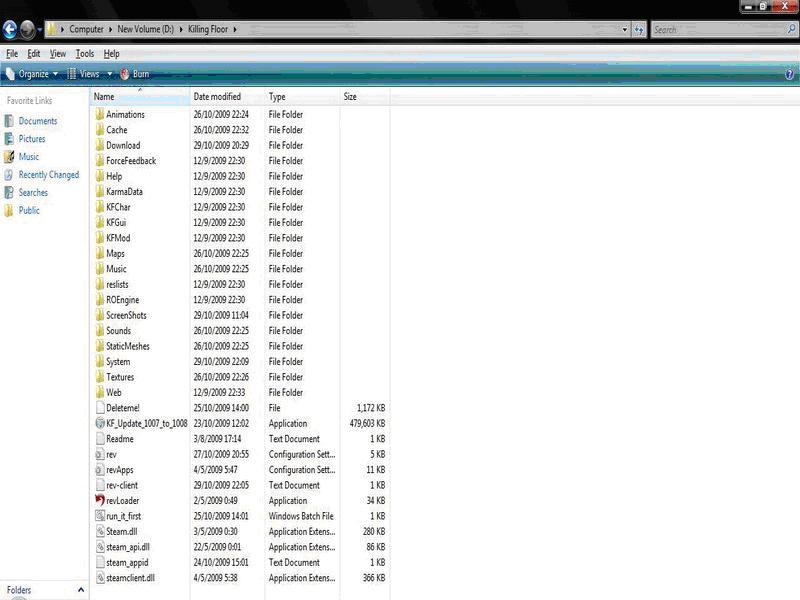Viewport: 800px width, 600px height.
Task: Sort by the Name column header
Action: click(140, 96)
